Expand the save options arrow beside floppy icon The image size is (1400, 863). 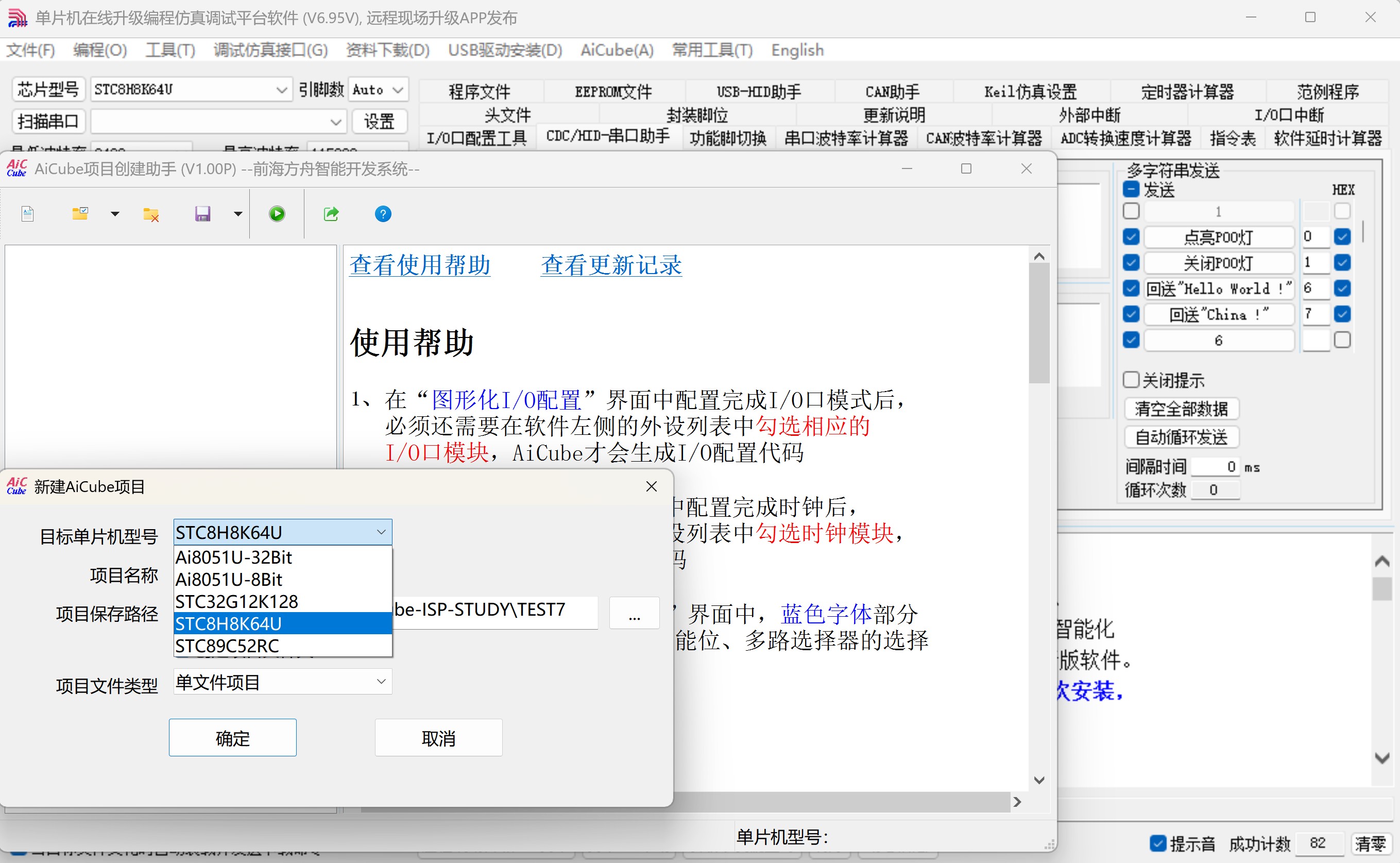(x=238, y=214)
